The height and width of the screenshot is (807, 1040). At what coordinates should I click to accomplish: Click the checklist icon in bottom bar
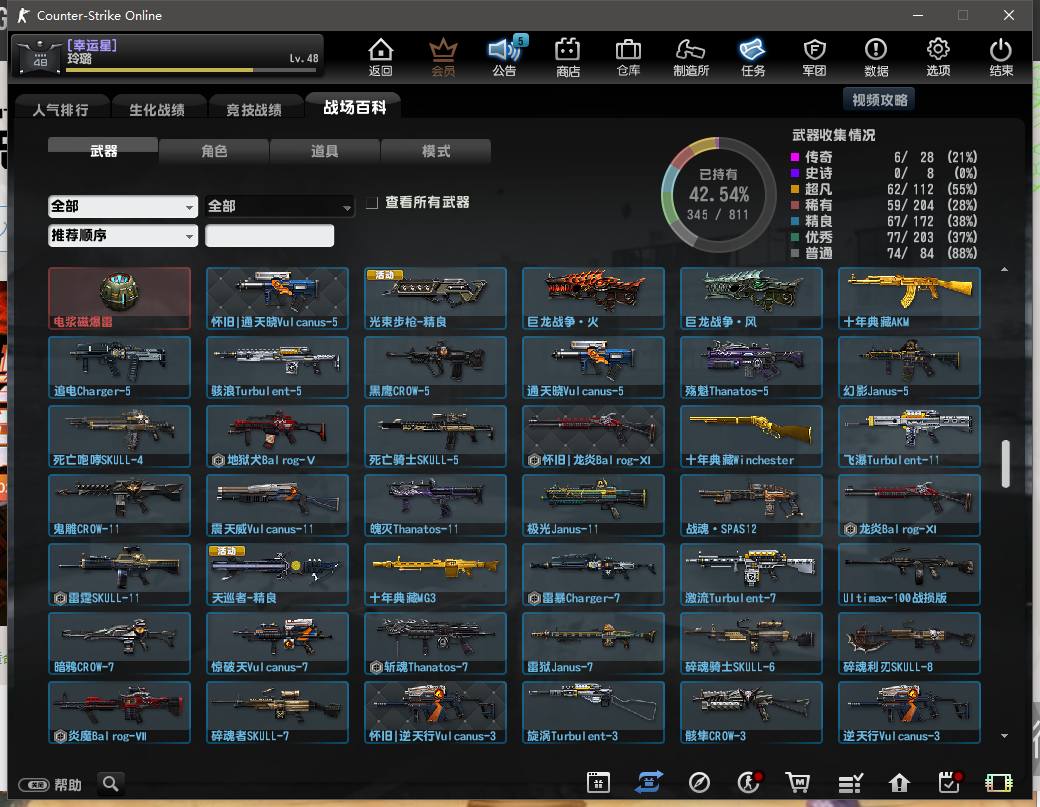[850, 783]
